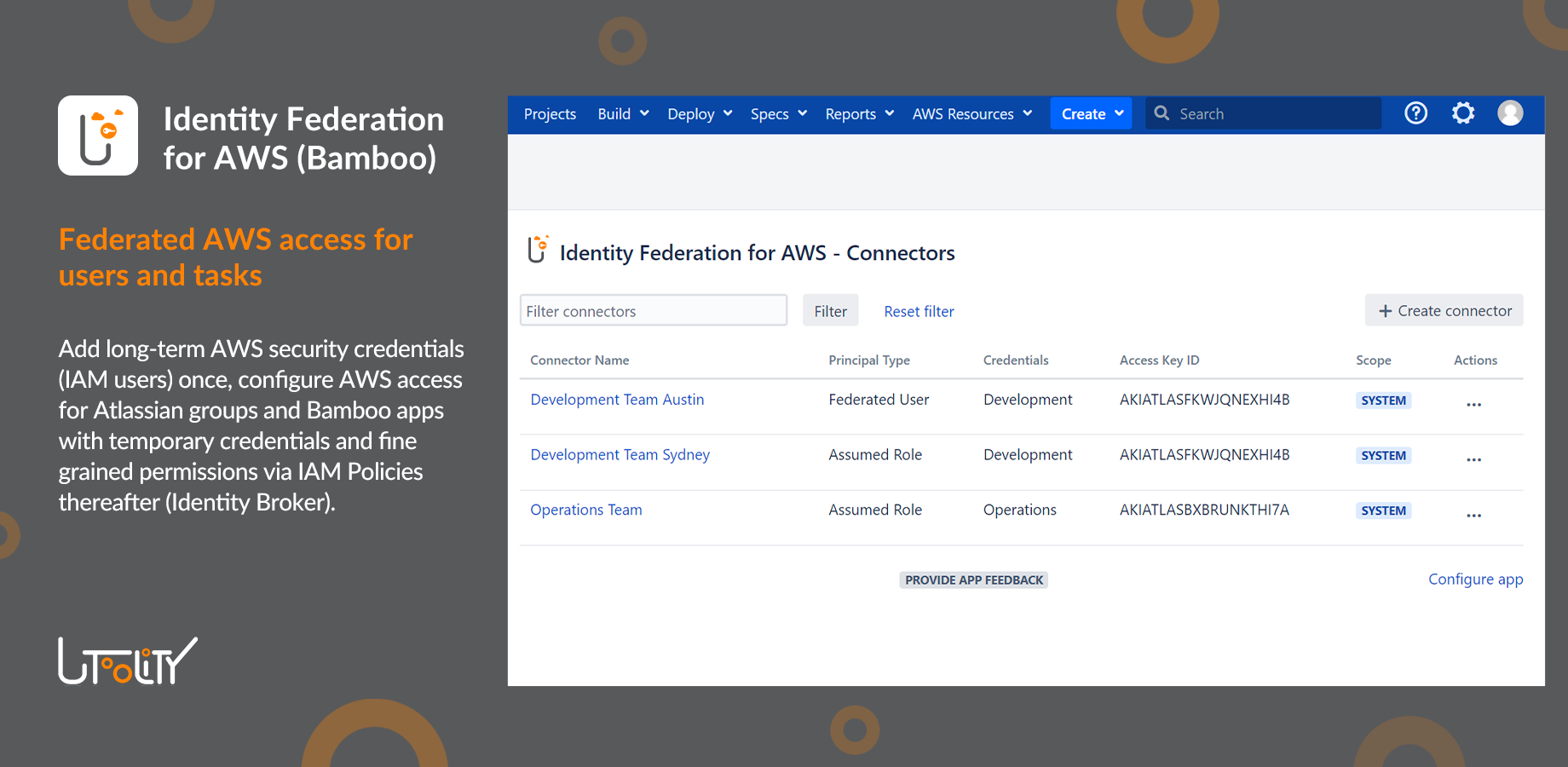This screenshot has width=1568, height=767.
Task: Click the Principal Type column header
Action: click(x=869, y=360)
